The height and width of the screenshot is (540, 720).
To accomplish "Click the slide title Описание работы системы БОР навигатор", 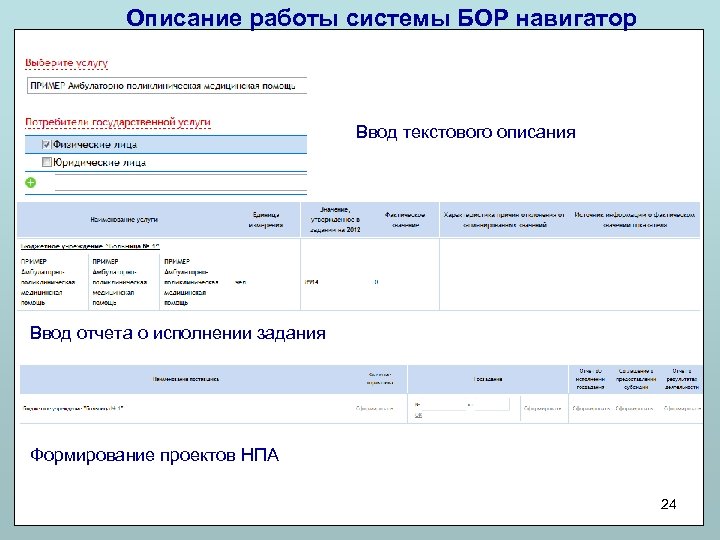I will point(381,18).
